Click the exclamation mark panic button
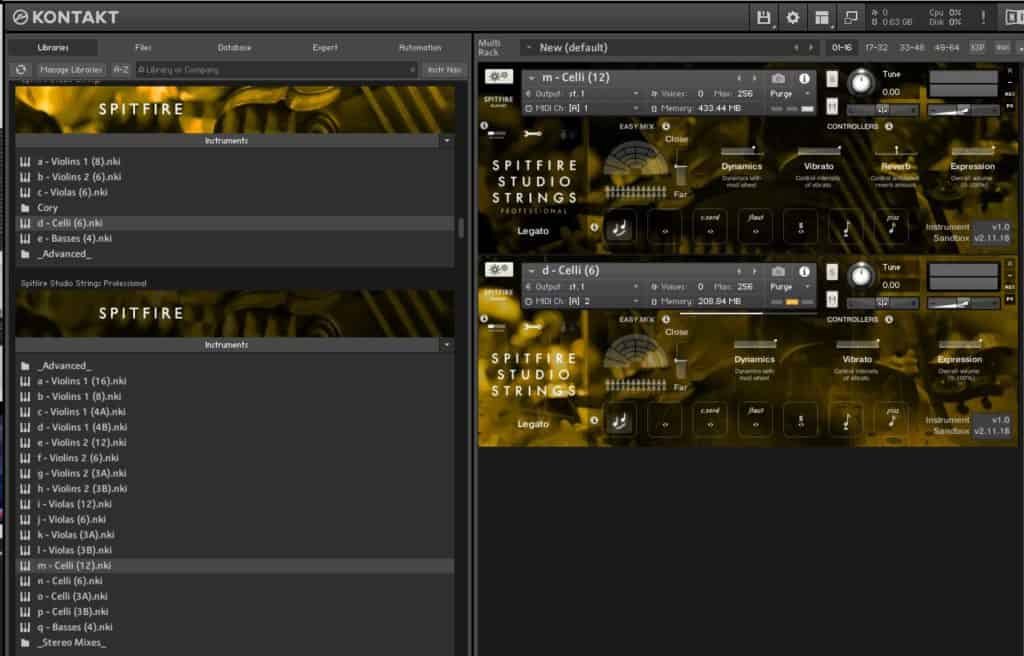1024x656 pixels. [x=983, y=18]
